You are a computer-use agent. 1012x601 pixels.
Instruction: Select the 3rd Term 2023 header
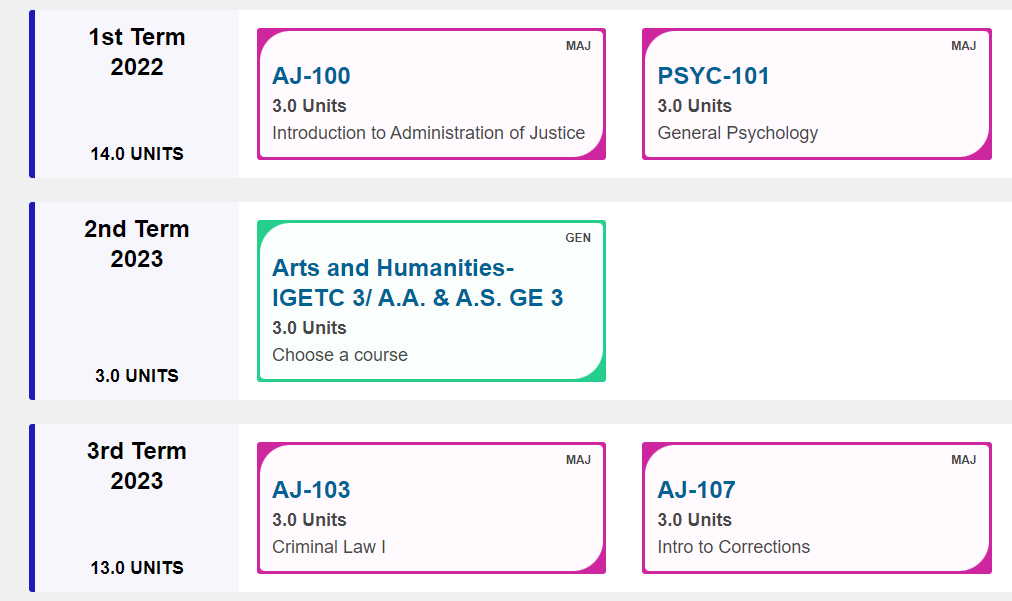point(137,465)
